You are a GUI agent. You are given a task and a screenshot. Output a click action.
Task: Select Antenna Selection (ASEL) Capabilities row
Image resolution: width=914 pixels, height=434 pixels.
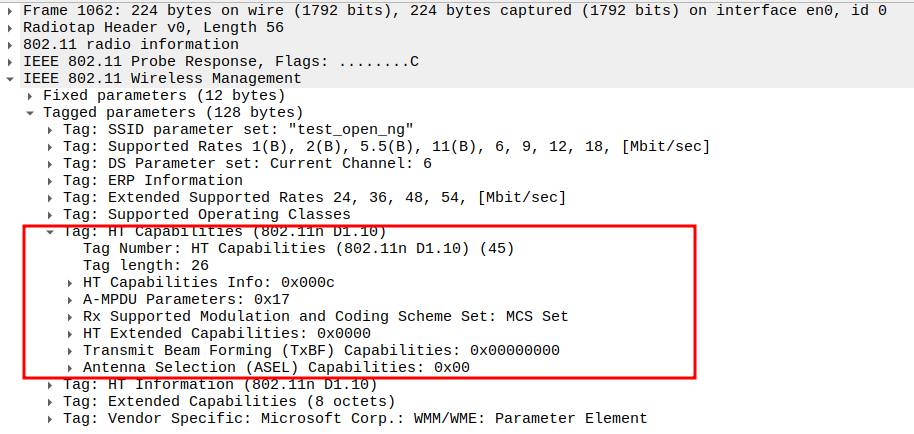pos(277,367)
